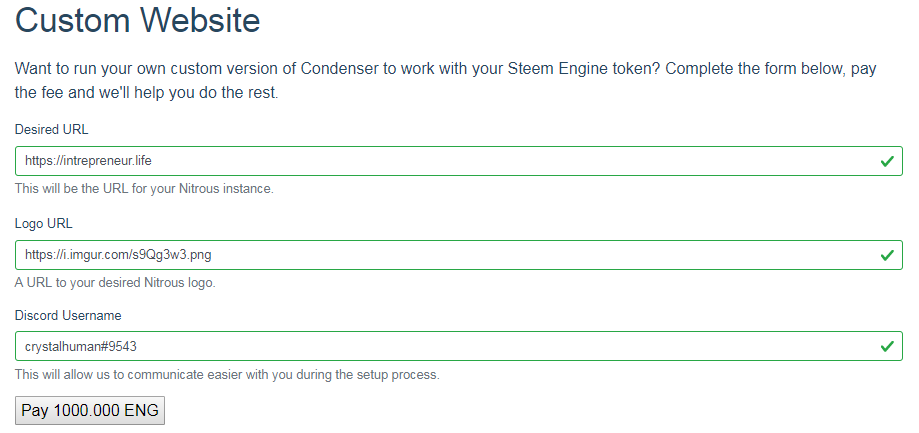Click the "Desired URL" field label
Viewport: 919px width, 433px height.
click(x=51, y=130)
